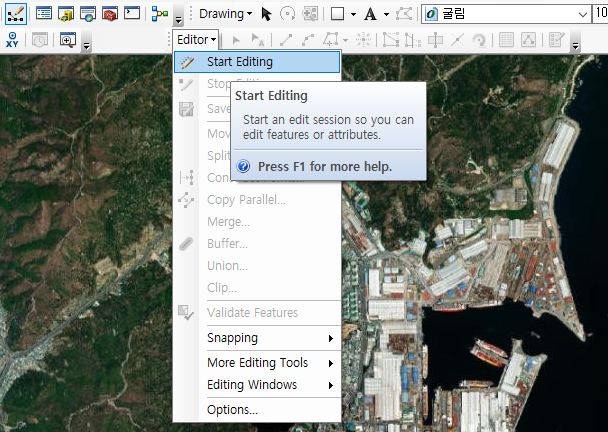Click the Zoom to Selected Elements icon
The image size is (608, 432).
coord(310,14)
